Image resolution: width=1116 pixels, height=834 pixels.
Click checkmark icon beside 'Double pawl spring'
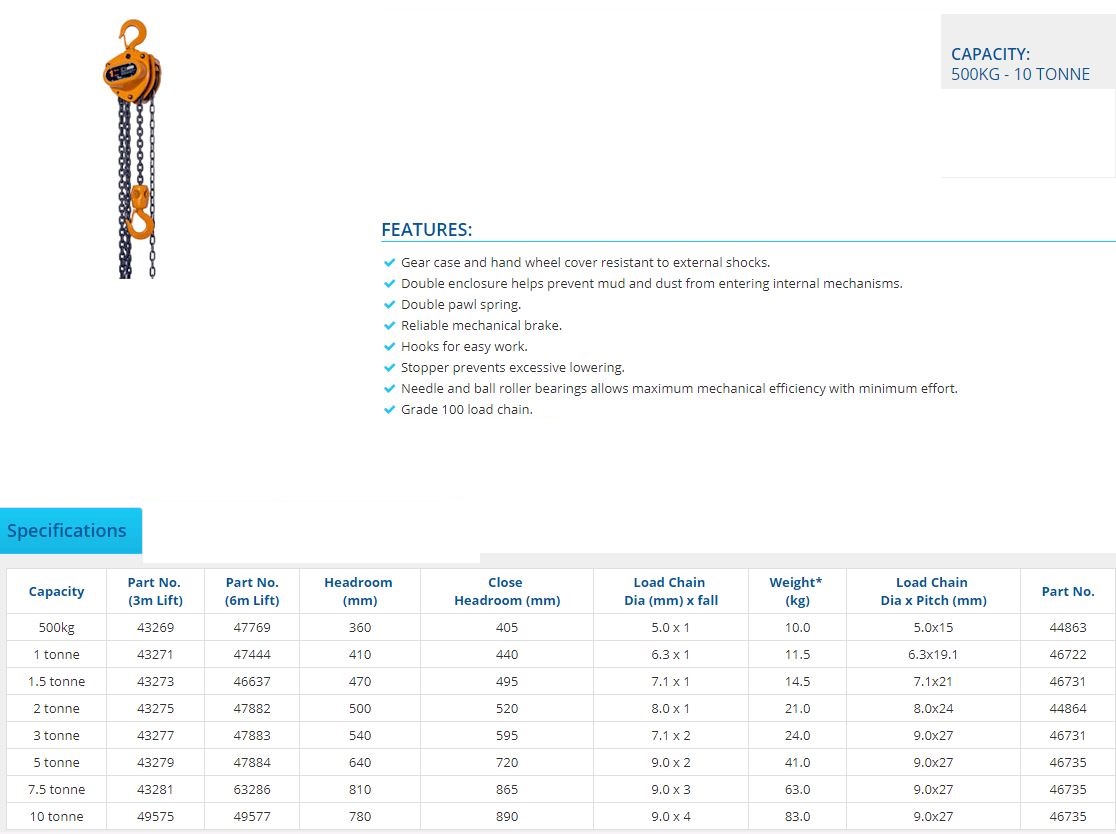pyautogui.click(x=389, y=305)
